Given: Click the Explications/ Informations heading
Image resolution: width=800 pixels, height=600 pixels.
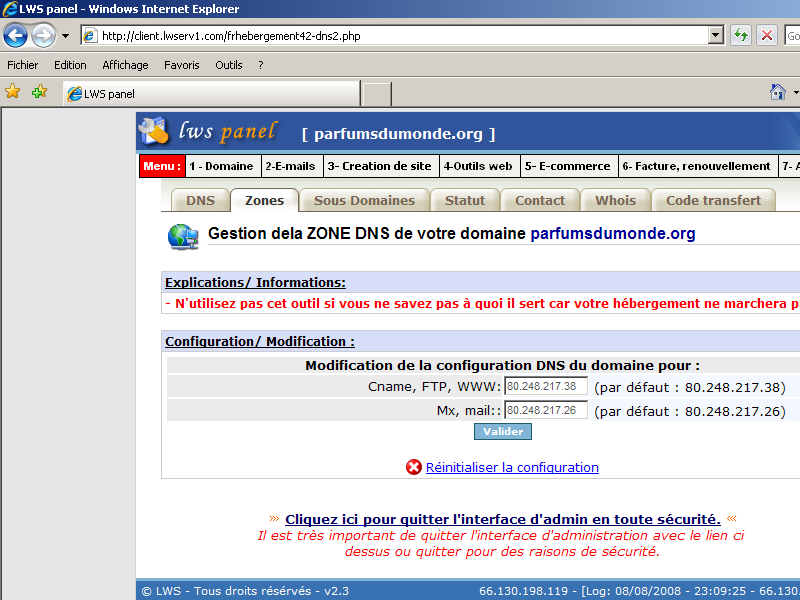Looking at the screenshot, I should (x=255, y=283).
